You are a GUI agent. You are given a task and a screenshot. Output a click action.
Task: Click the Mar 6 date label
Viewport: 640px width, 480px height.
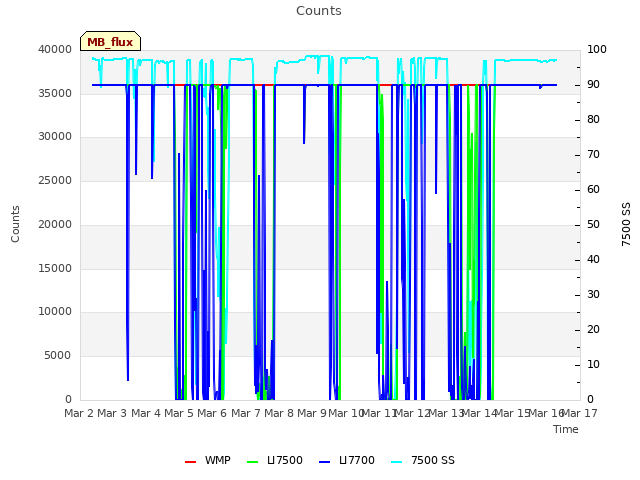pyautogui.click(x=212, y=413)
